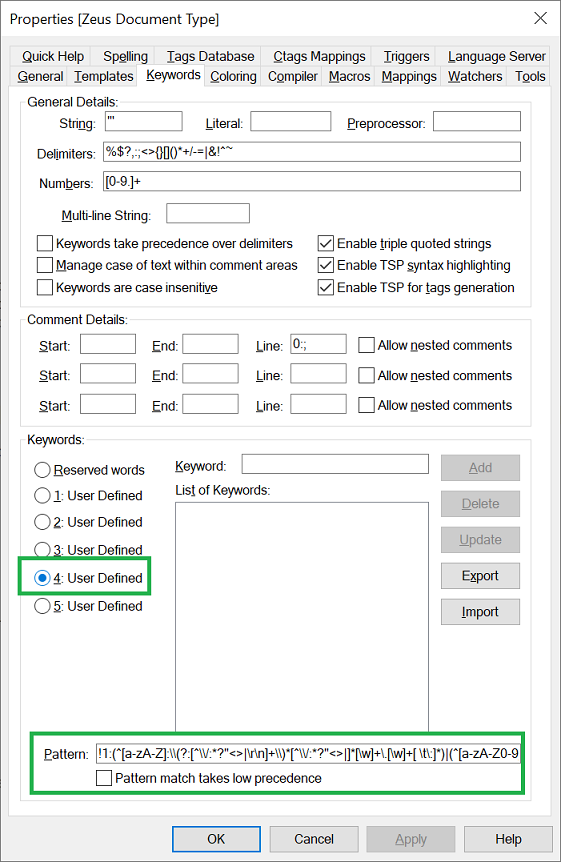Export the keywords list

click(x=480, y=576)
